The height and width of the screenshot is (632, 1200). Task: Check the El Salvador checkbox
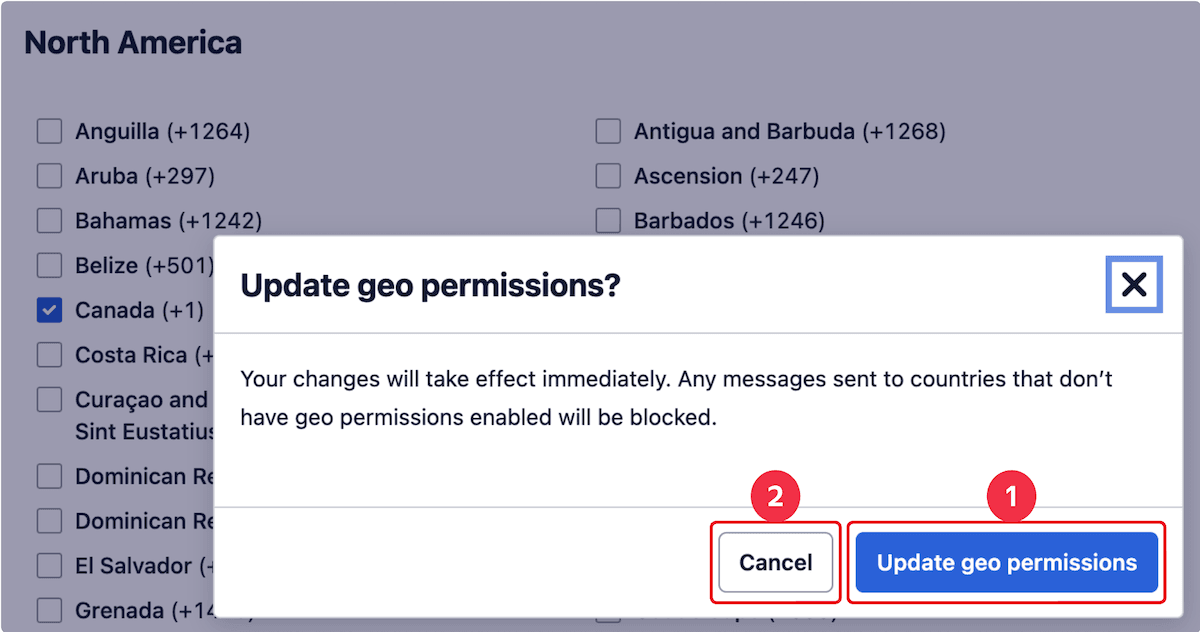(49, 566)
